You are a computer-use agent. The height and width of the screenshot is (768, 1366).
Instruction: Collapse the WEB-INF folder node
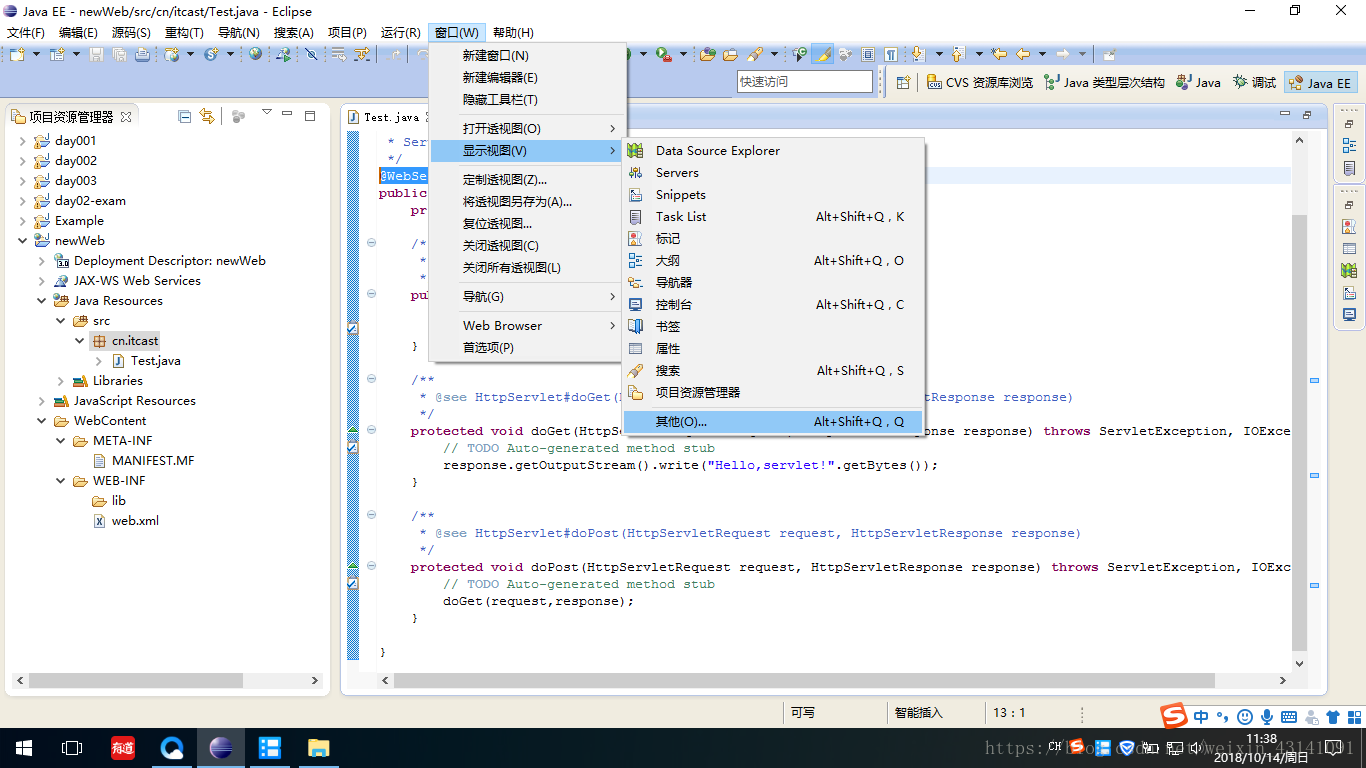point(60,481)
